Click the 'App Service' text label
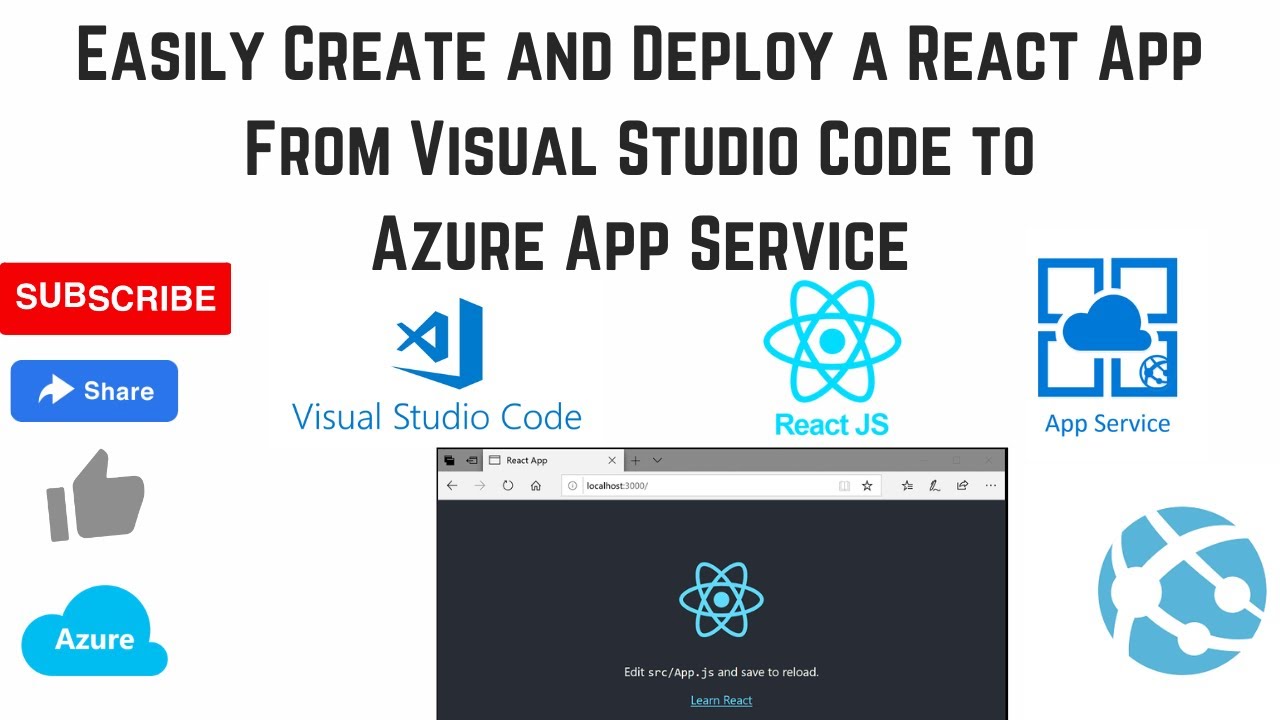 pyautogui.click(x=1107, y=423)
